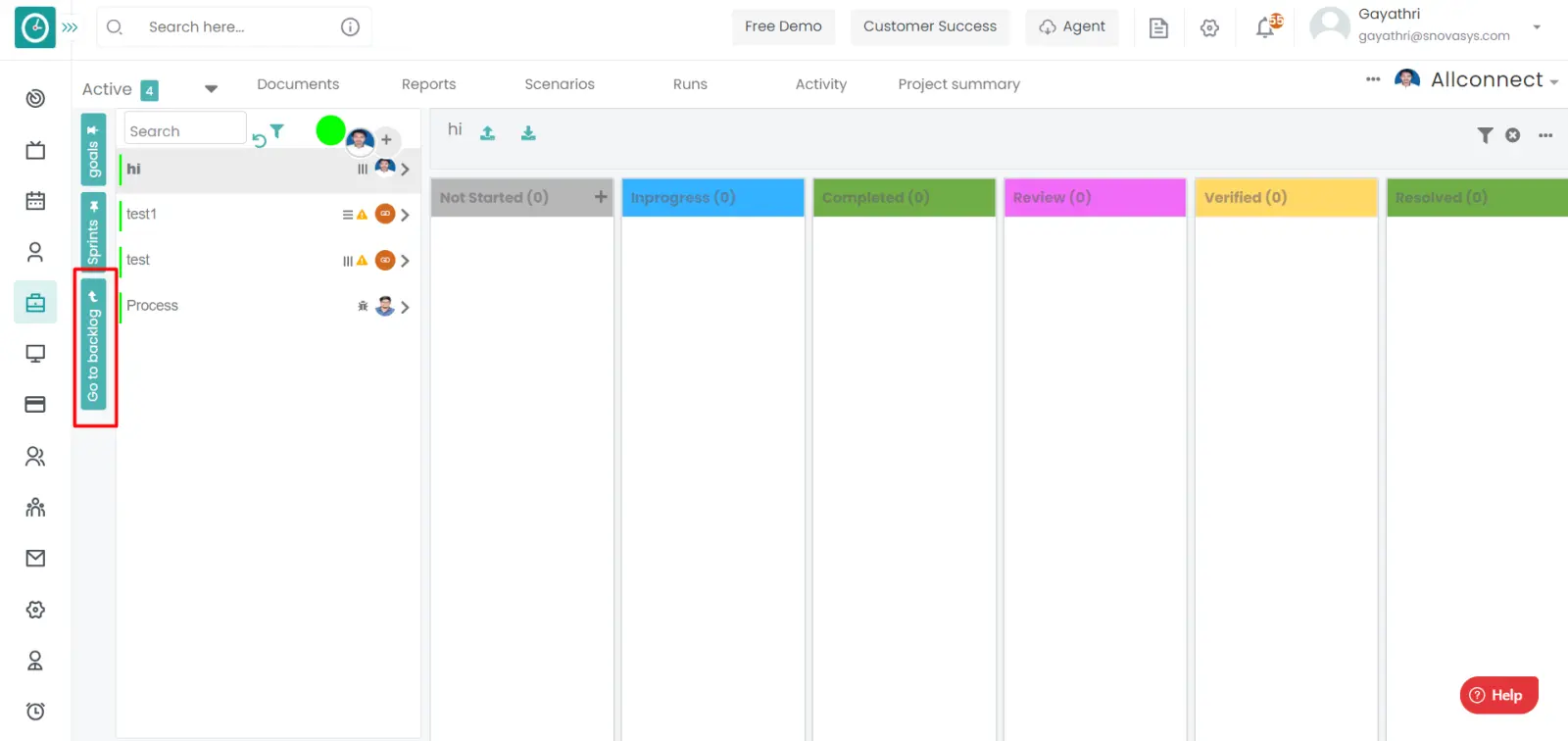
Task: Open the Project summary tab
Action: 958,84
